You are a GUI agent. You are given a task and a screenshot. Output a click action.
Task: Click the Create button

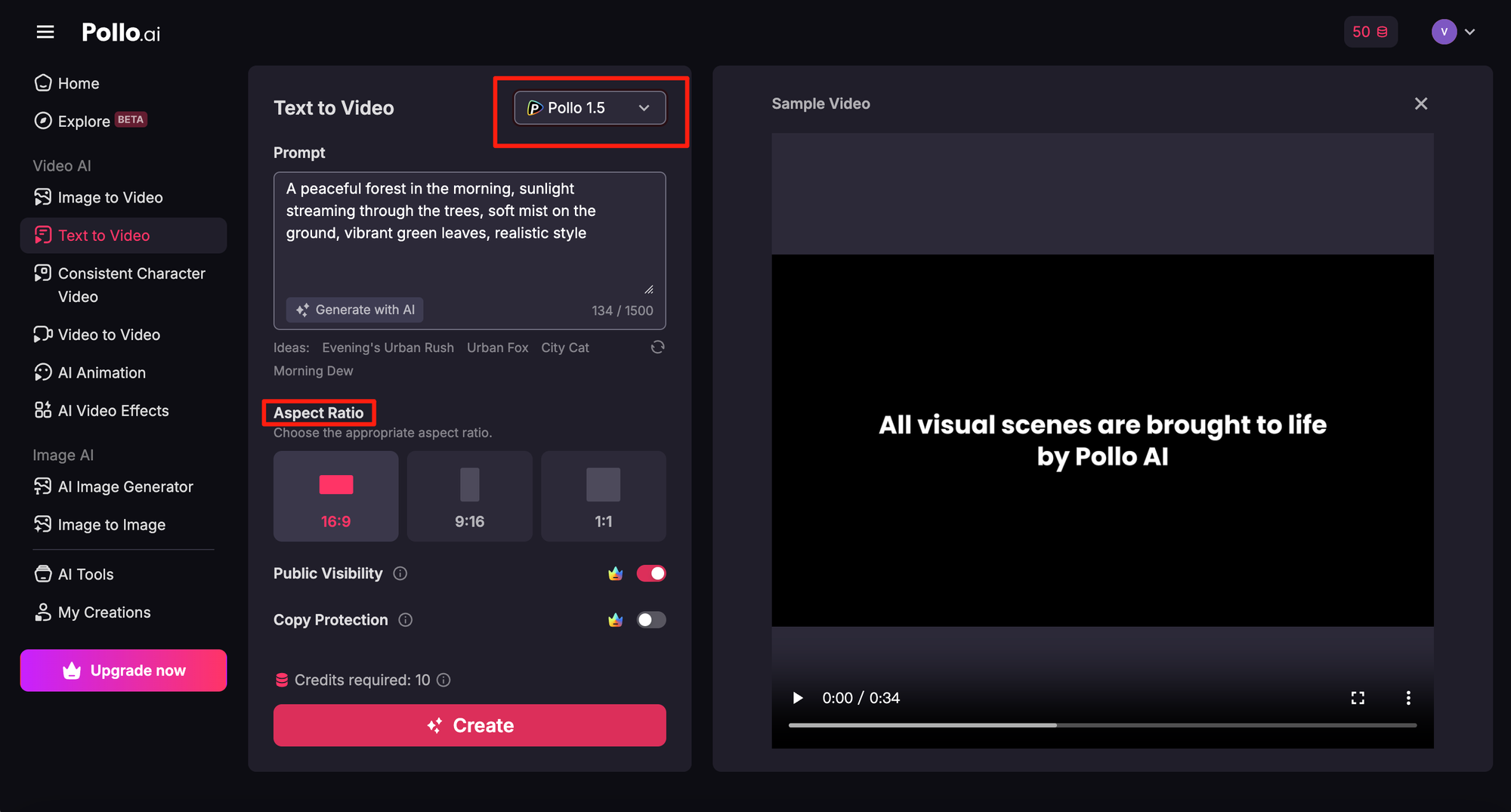pyautogui.click(x=469, y=725)
